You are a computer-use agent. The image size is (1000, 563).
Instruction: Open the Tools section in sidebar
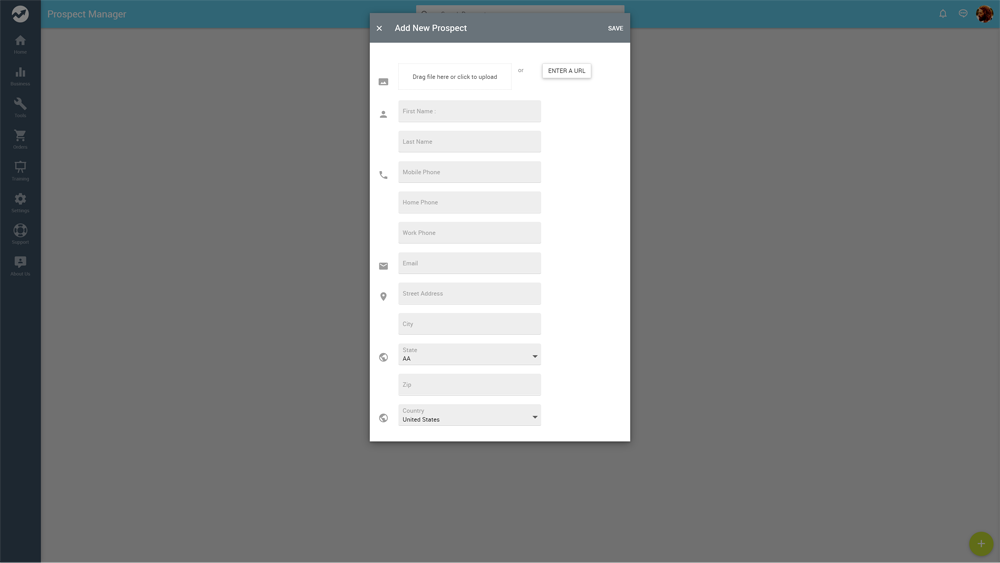(20, 107)
